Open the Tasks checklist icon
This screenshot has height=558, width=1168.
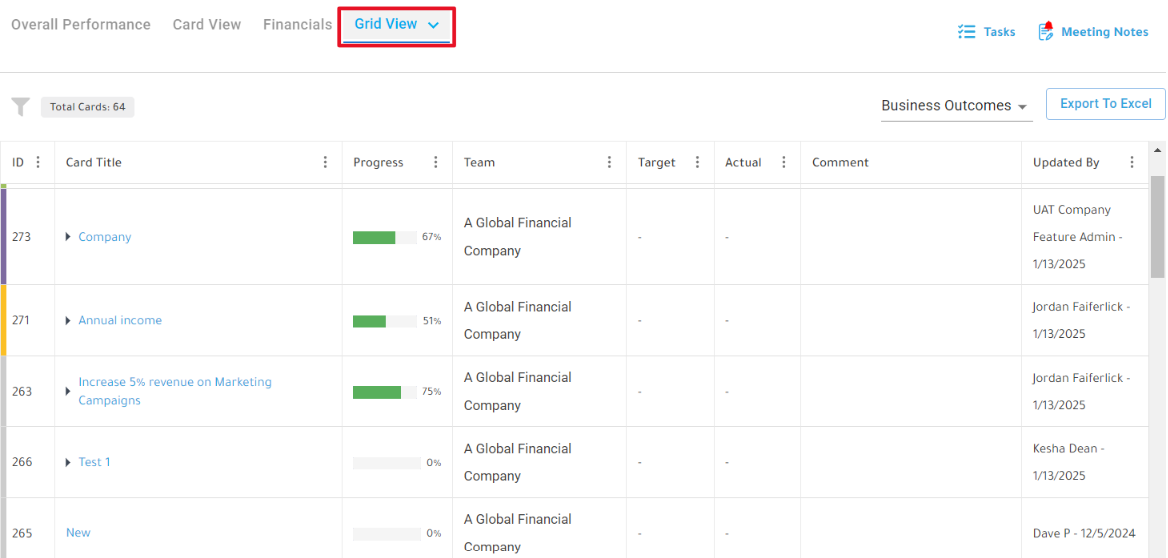pos(966,32)
